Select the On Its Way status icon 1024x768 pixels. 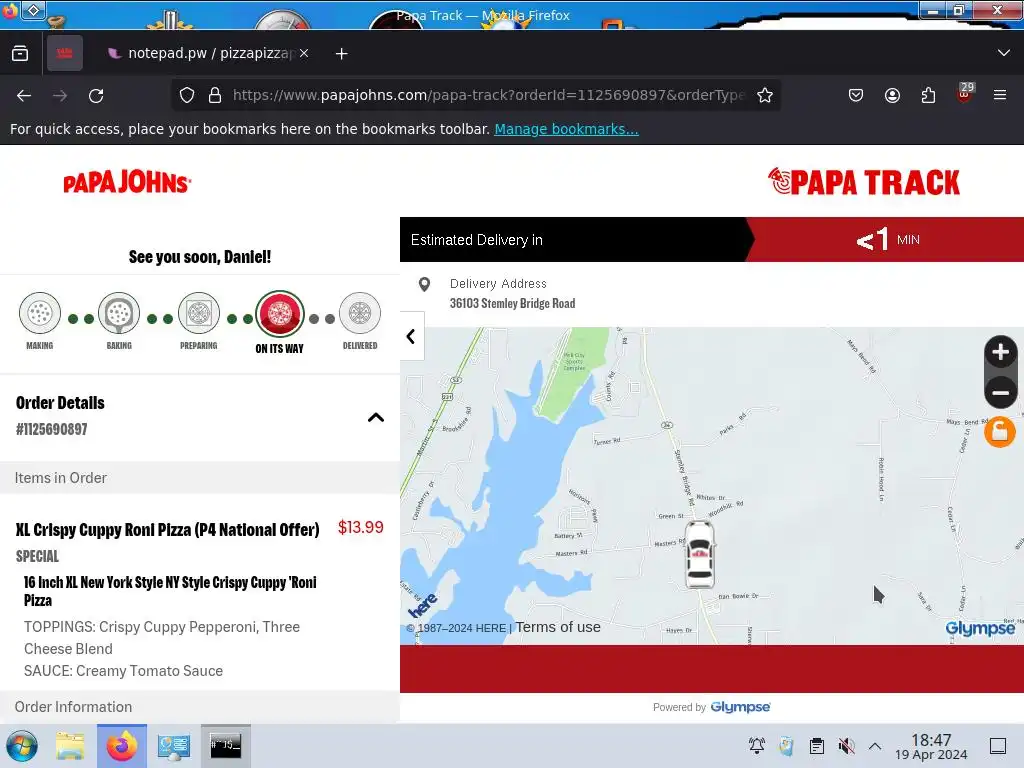[x=280, y=314]
